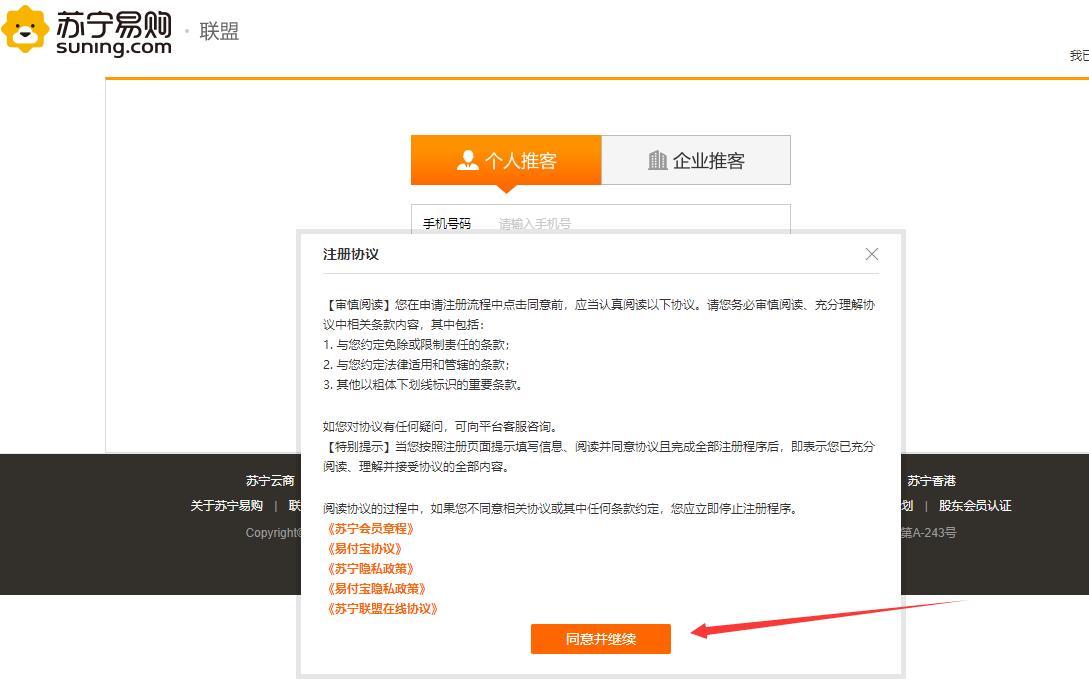Click the 联盟 header label

pos(219,31)
